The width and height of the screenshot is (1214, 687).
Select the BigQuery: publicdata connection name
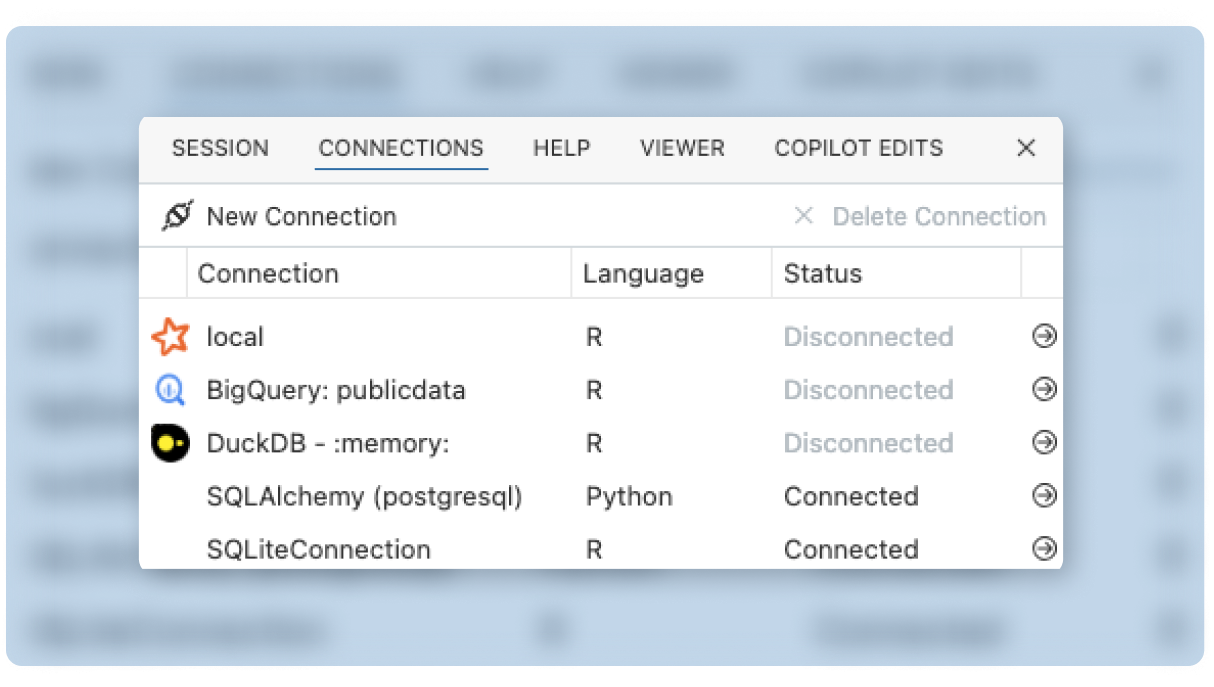(336, 390)
